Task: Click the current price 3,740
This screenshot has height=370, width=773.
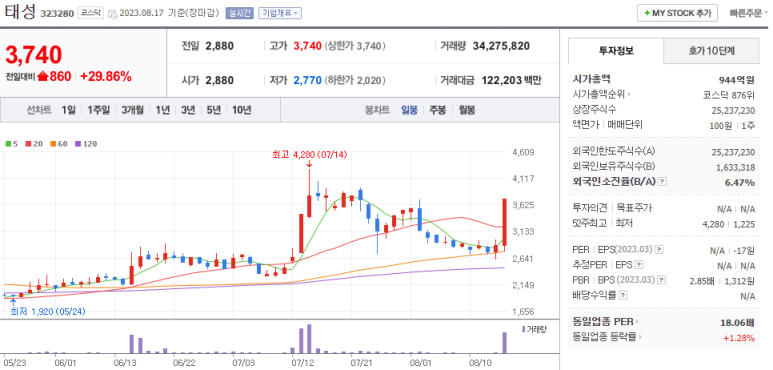Action: pyautogui.click(x=34, y=55)
